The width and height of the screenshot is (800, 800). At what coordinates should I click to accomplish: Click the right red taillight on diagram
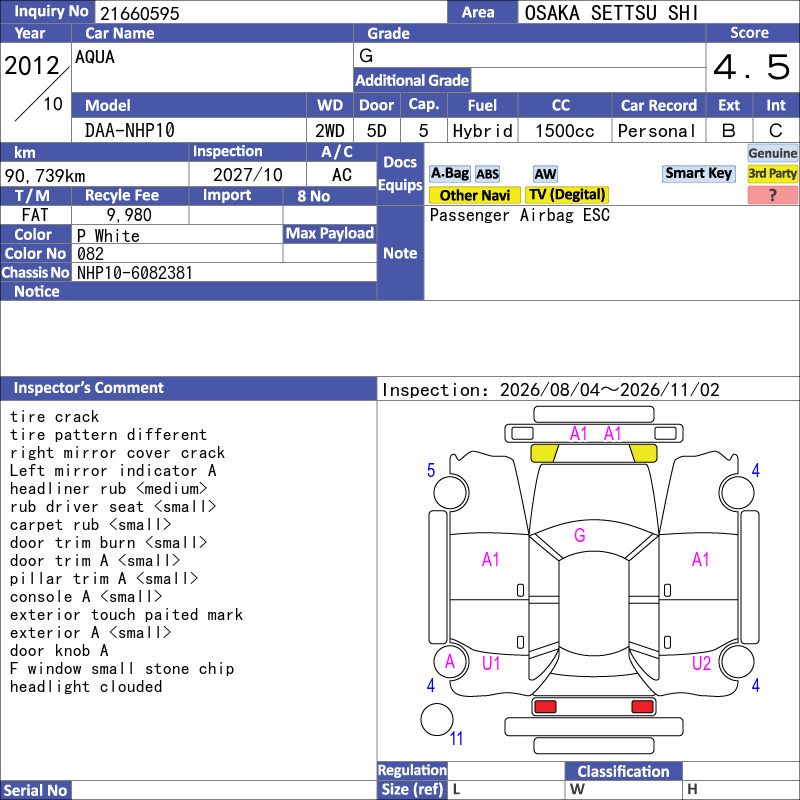[642, 707]
